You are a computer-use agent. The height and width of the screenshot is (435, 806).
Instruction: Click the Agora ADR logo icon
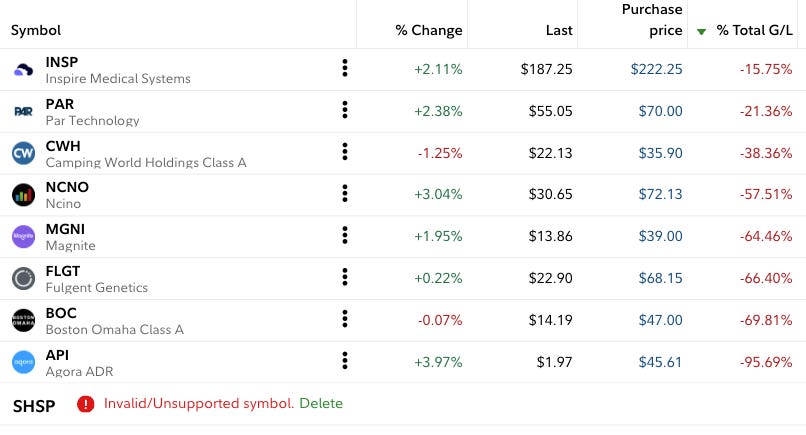(23, 361)
